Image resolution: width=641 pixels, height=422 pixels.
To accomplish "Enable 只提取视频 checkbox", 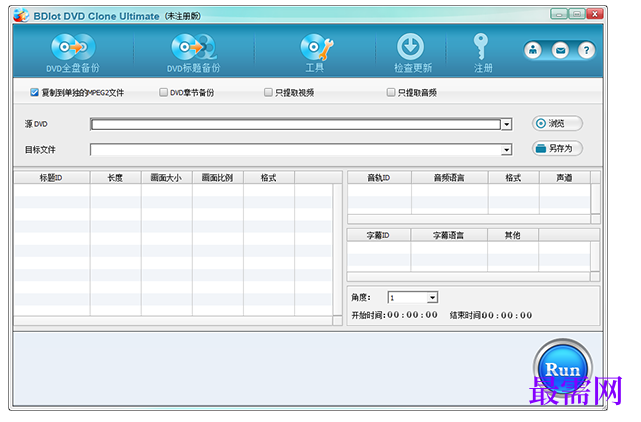I will (x=268, y=92).
